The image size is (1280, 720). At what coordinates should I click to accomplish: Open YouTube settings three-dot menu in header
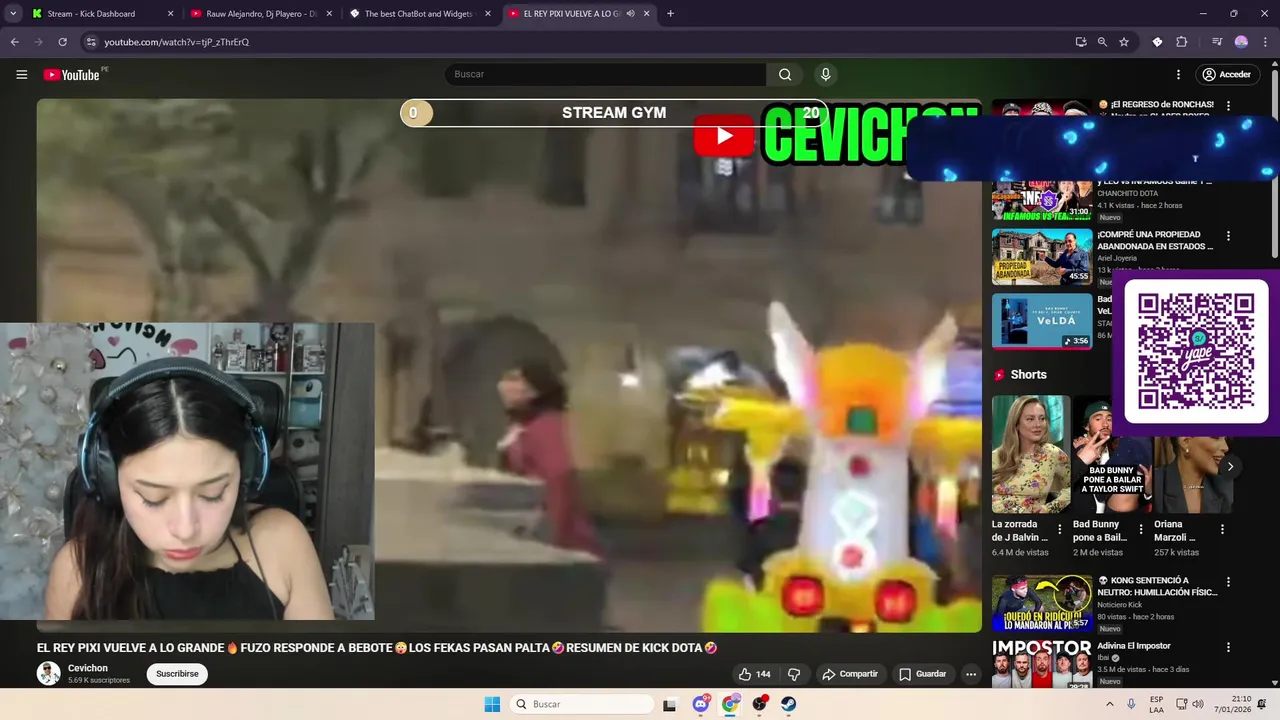coord(1178,74)
